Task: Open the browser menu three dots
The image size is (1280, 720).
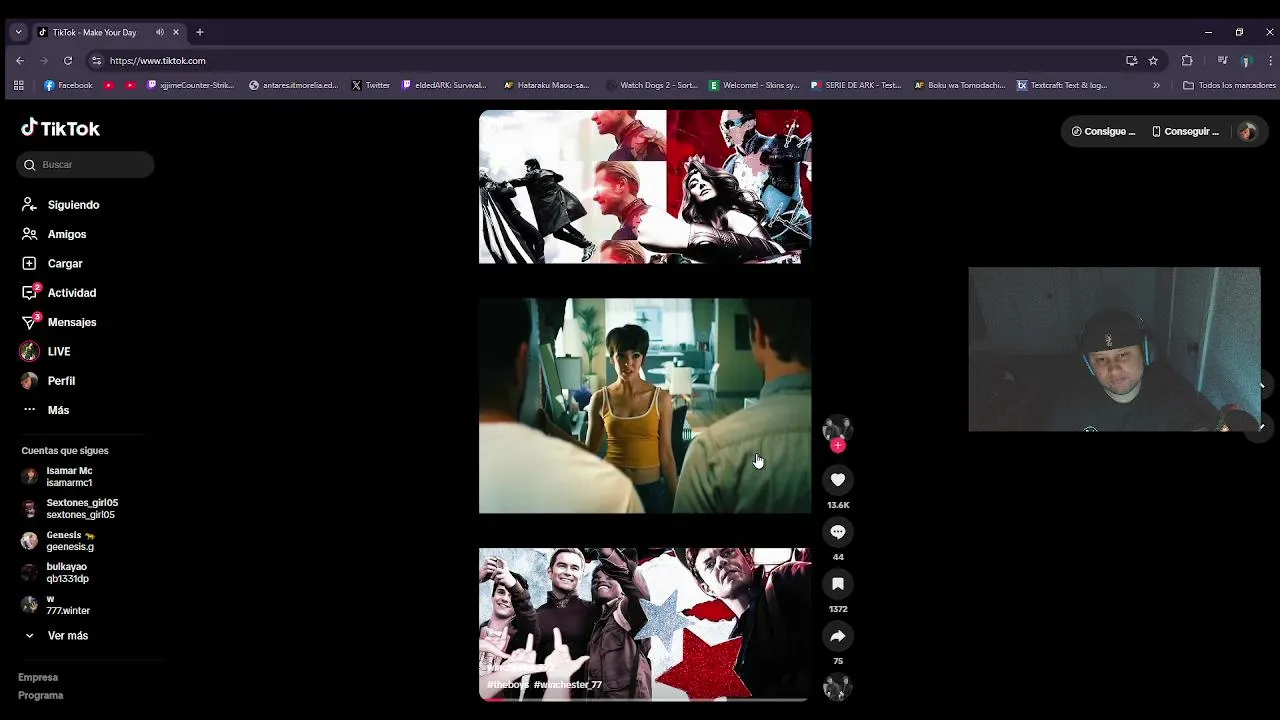Action: [1270, 61]
